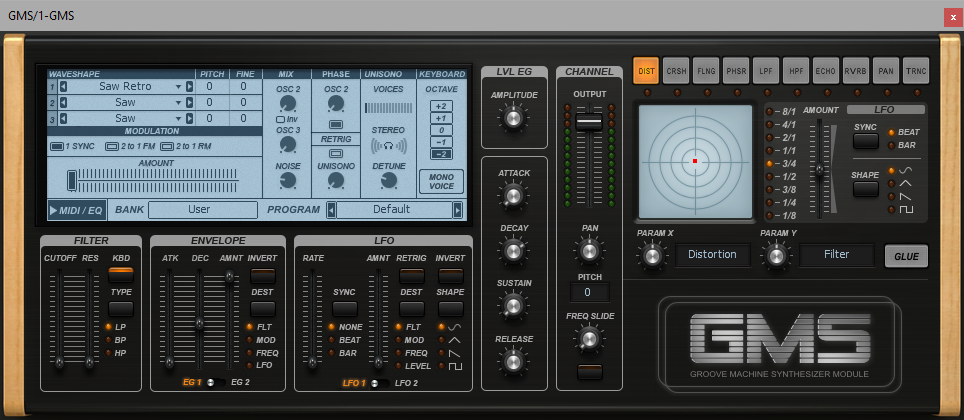Toggle the 2 to 1 FM modulation switch
Screen dimensions: 964x420
111,147
